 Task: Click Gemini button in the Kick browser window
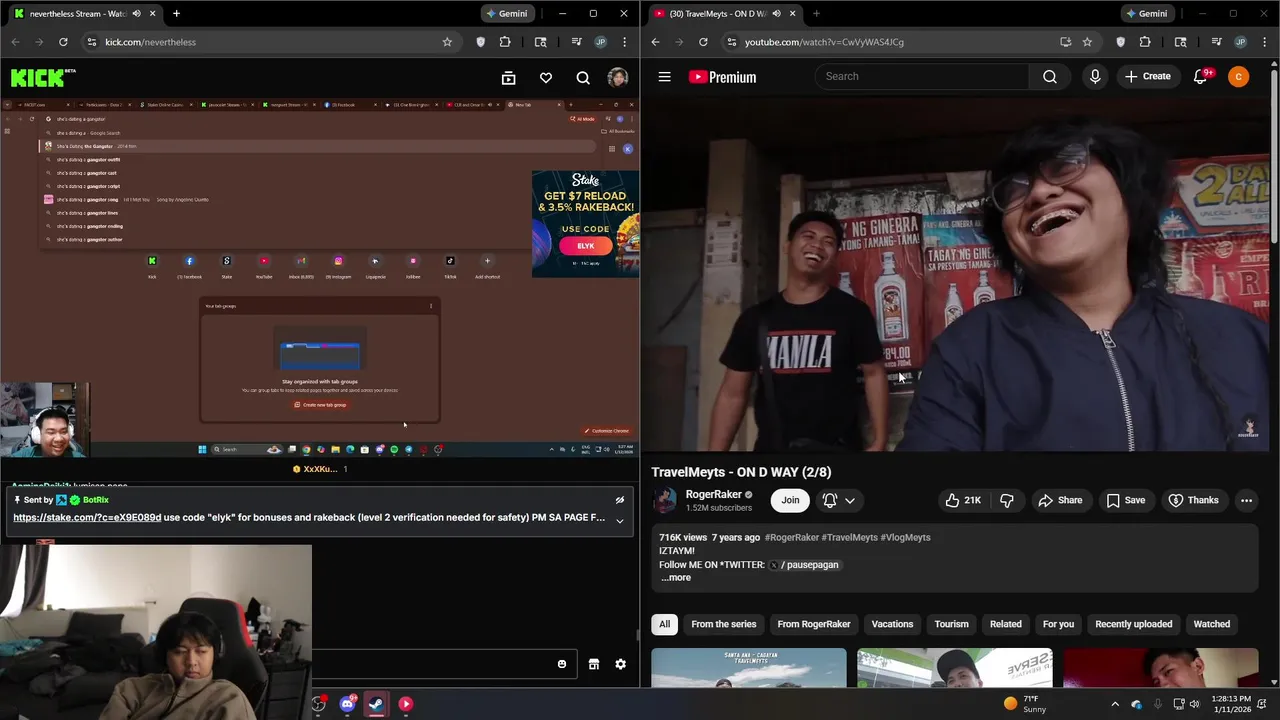(506, 14)
